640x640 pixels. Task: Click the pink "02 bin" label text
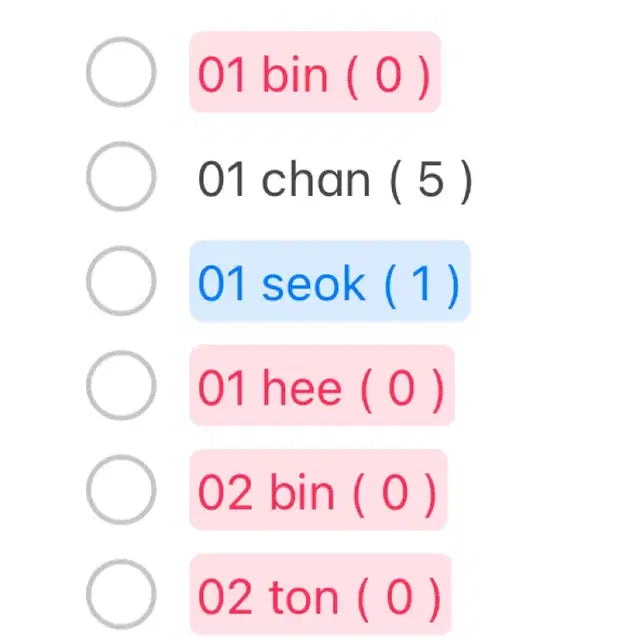click(x=265, y=492)
